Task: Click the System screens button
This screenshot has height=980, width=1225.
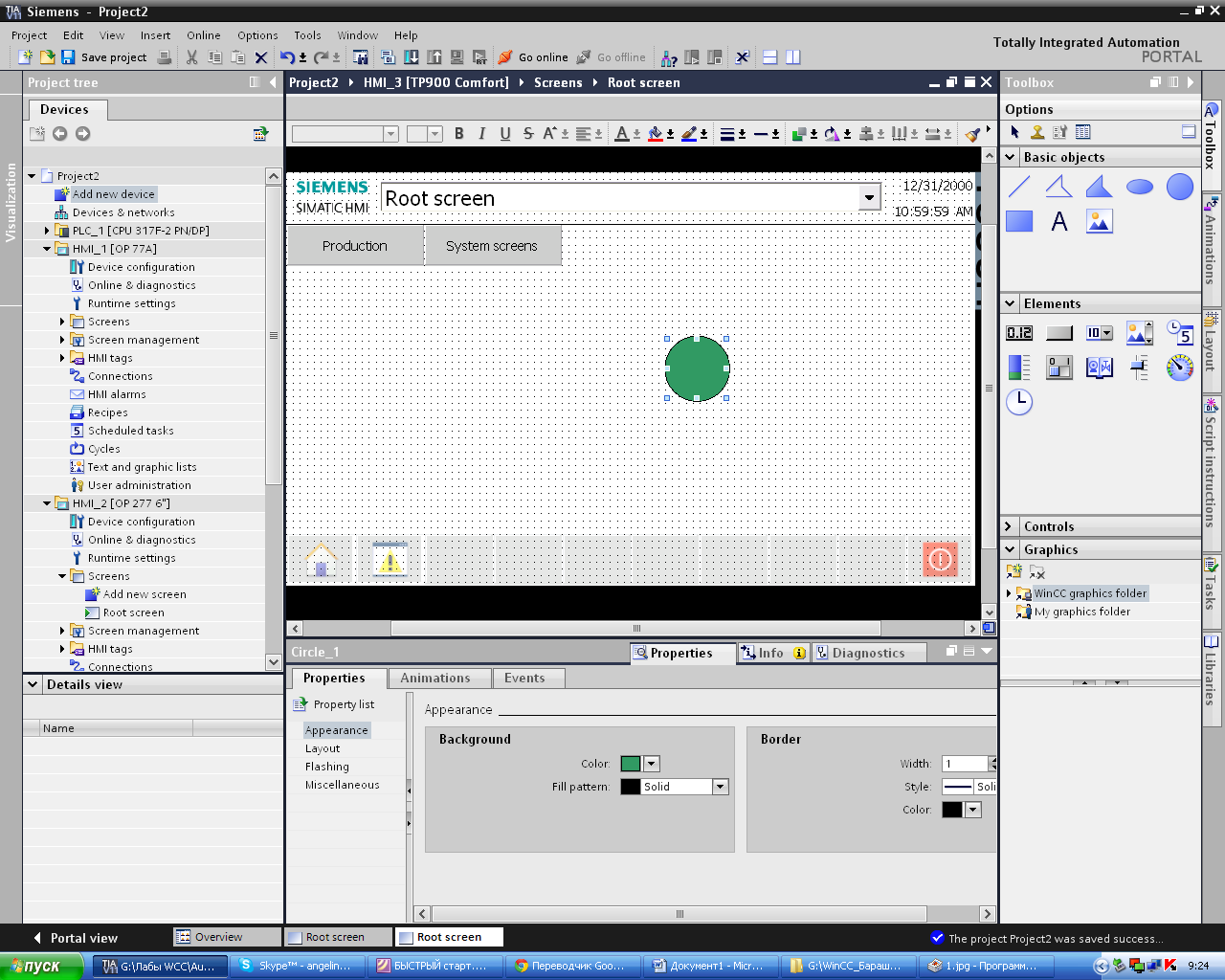Action: click(x=492, y=246)
